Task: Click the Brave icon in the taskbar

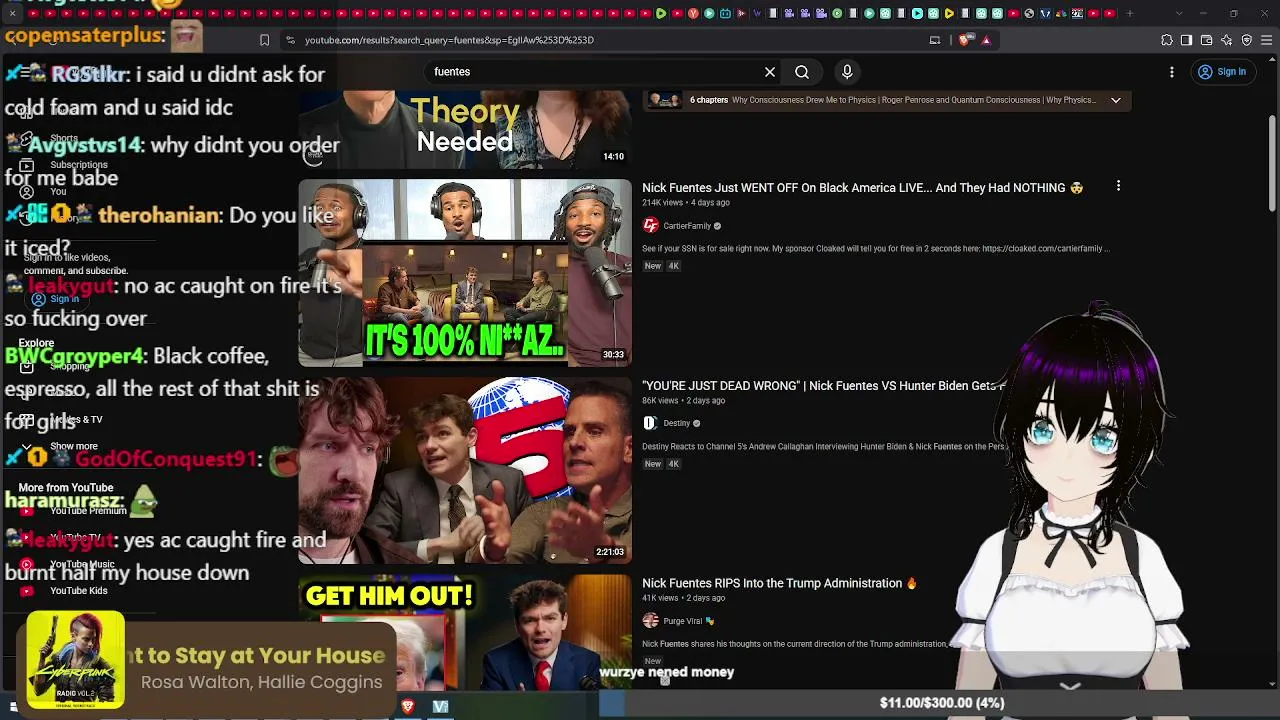Action: (x=408, y=706)
